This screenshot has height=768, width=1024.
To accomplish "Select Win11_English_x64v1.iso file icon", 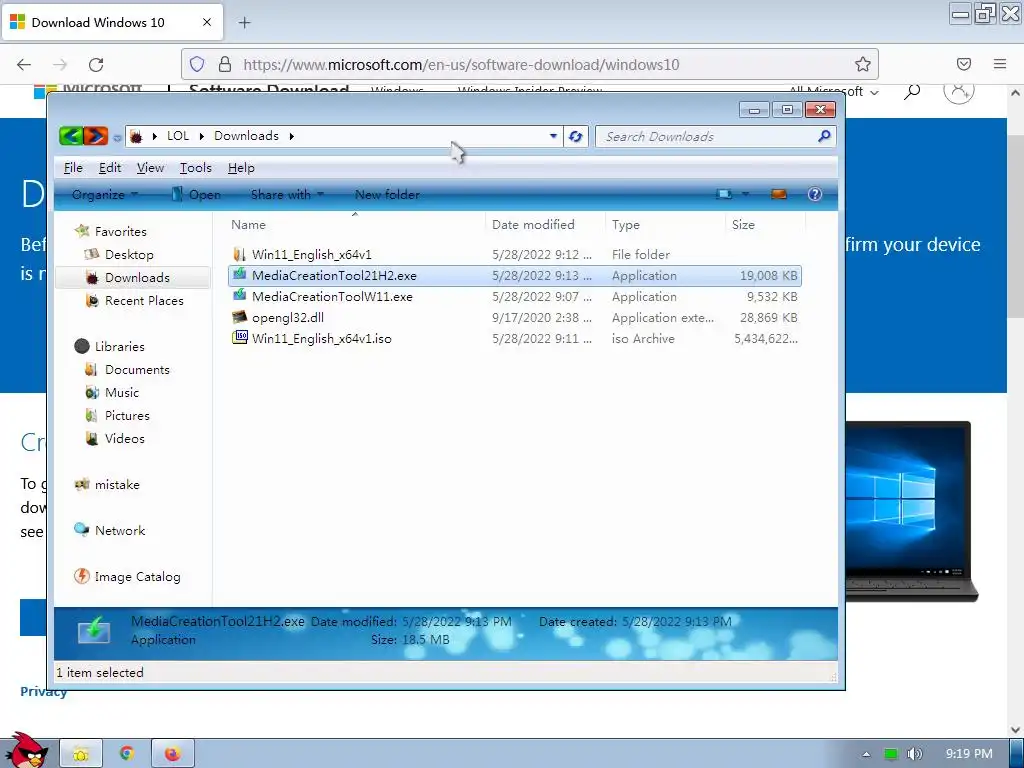I will coord(240,338).
